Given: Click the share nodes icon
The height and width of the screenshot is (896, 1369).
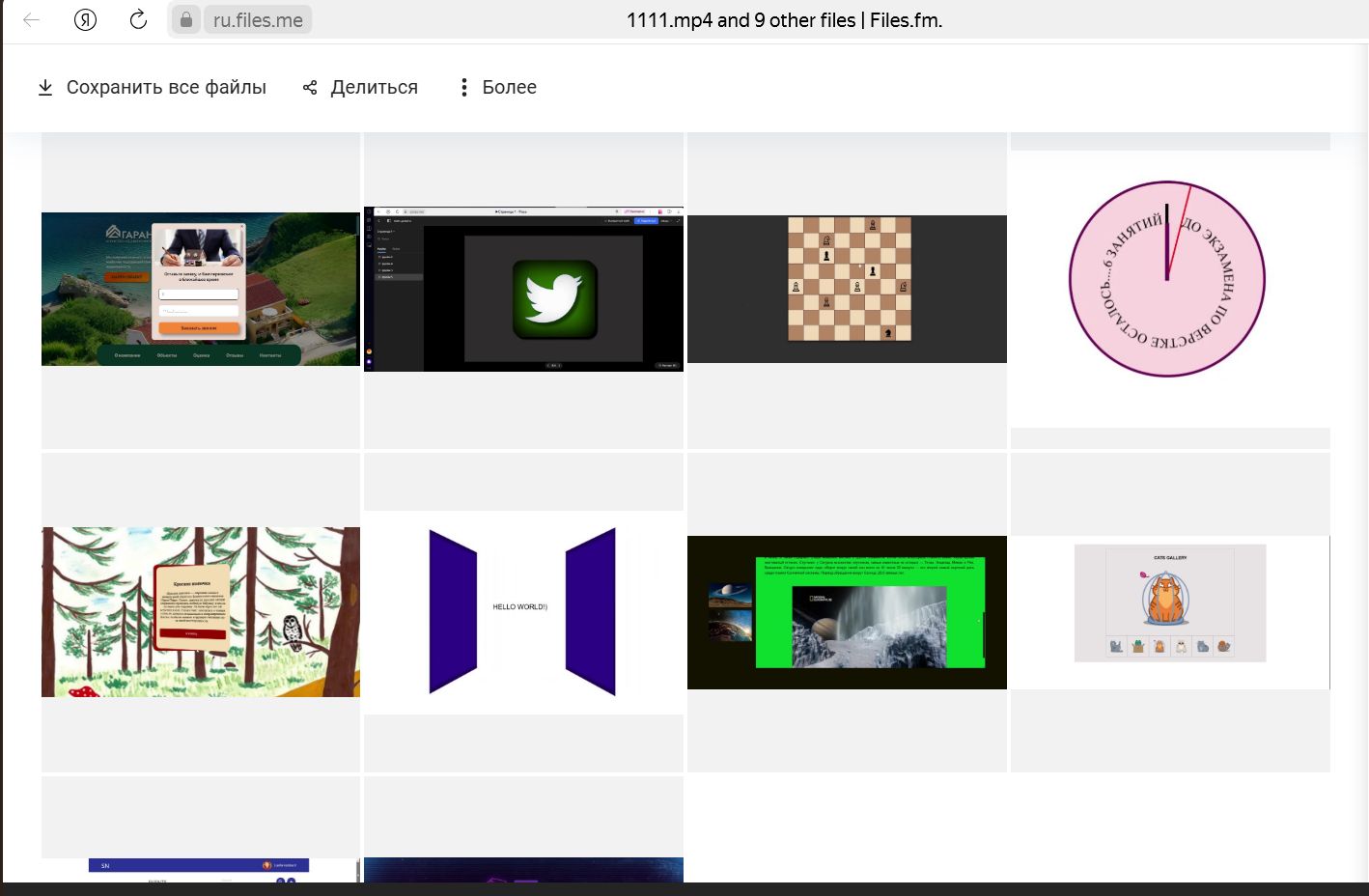Looking at the screenshot, I should (x=310, y=88).
